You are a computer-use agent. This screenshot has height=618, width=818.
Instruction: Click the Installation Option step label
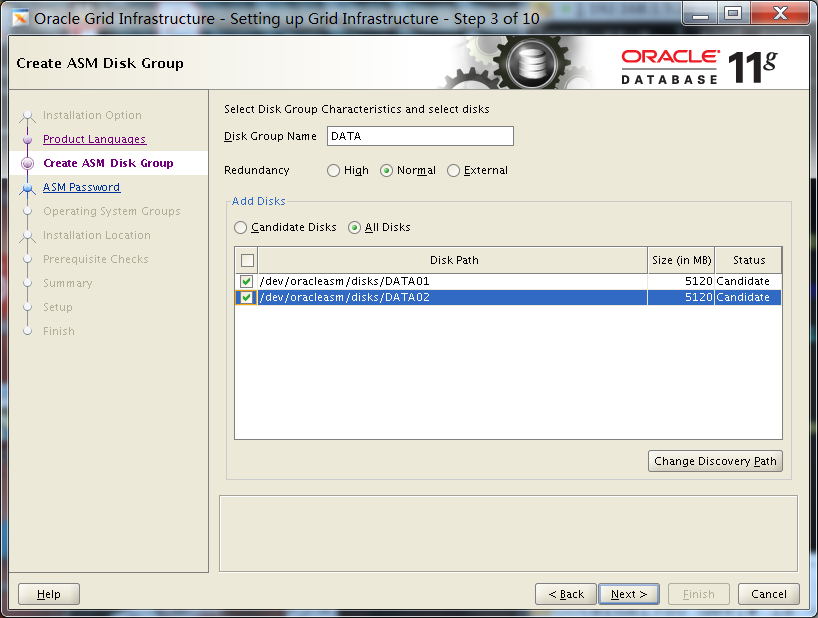pyautogui.click(x=92, y=115)
